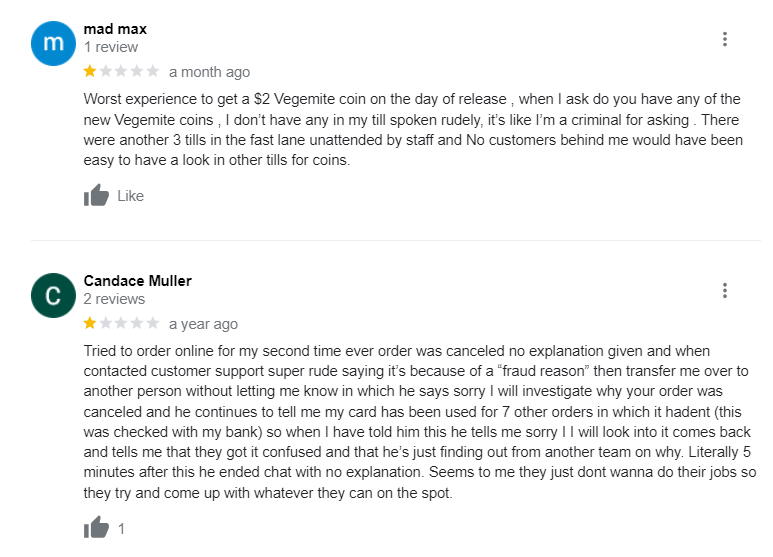Click the last grey star in Candace's rating
Image resolution: width=773 pixels, height=557 pixels.
coord(153,323)
